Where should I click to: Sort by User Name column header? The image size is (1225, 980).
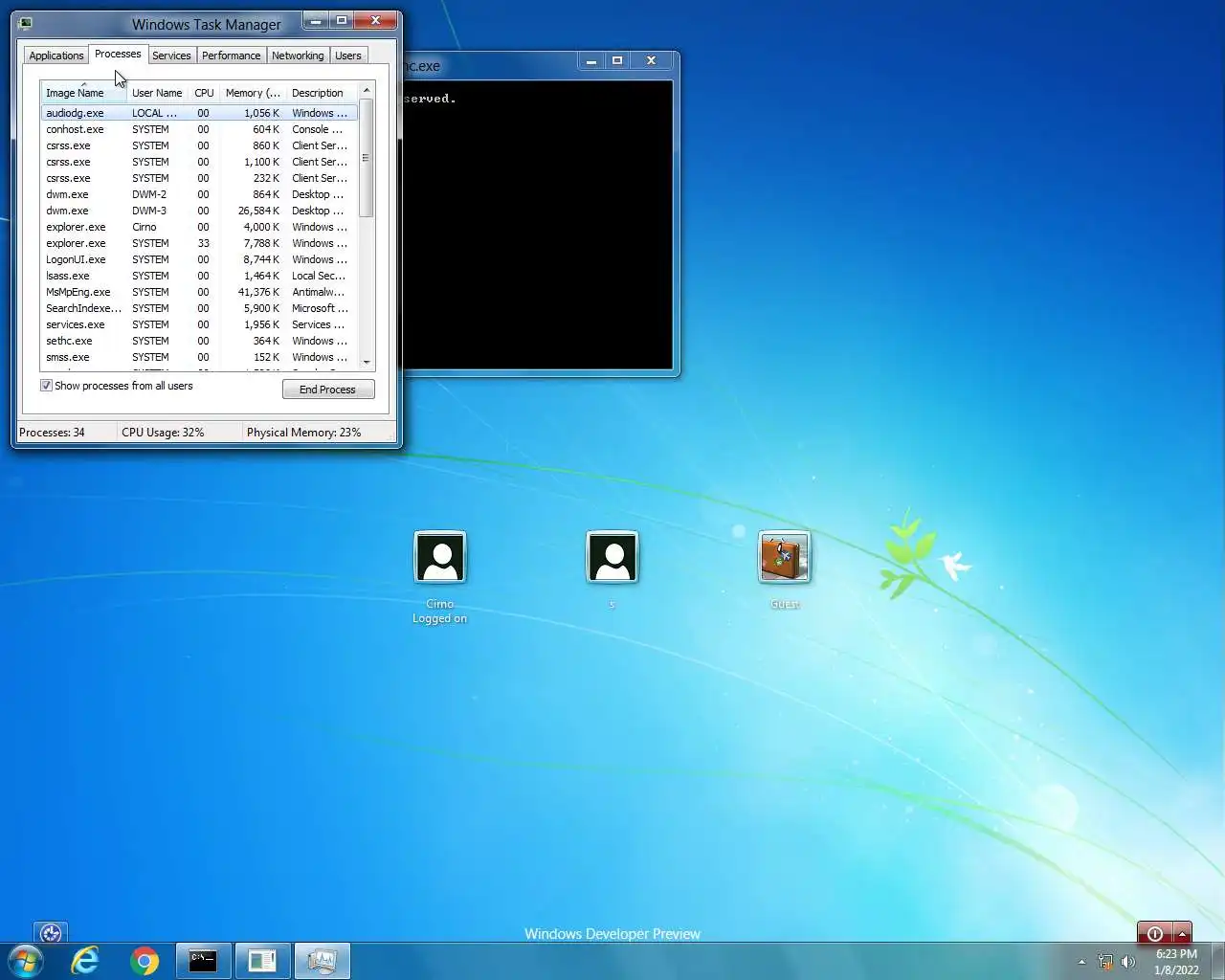[157, 93]
